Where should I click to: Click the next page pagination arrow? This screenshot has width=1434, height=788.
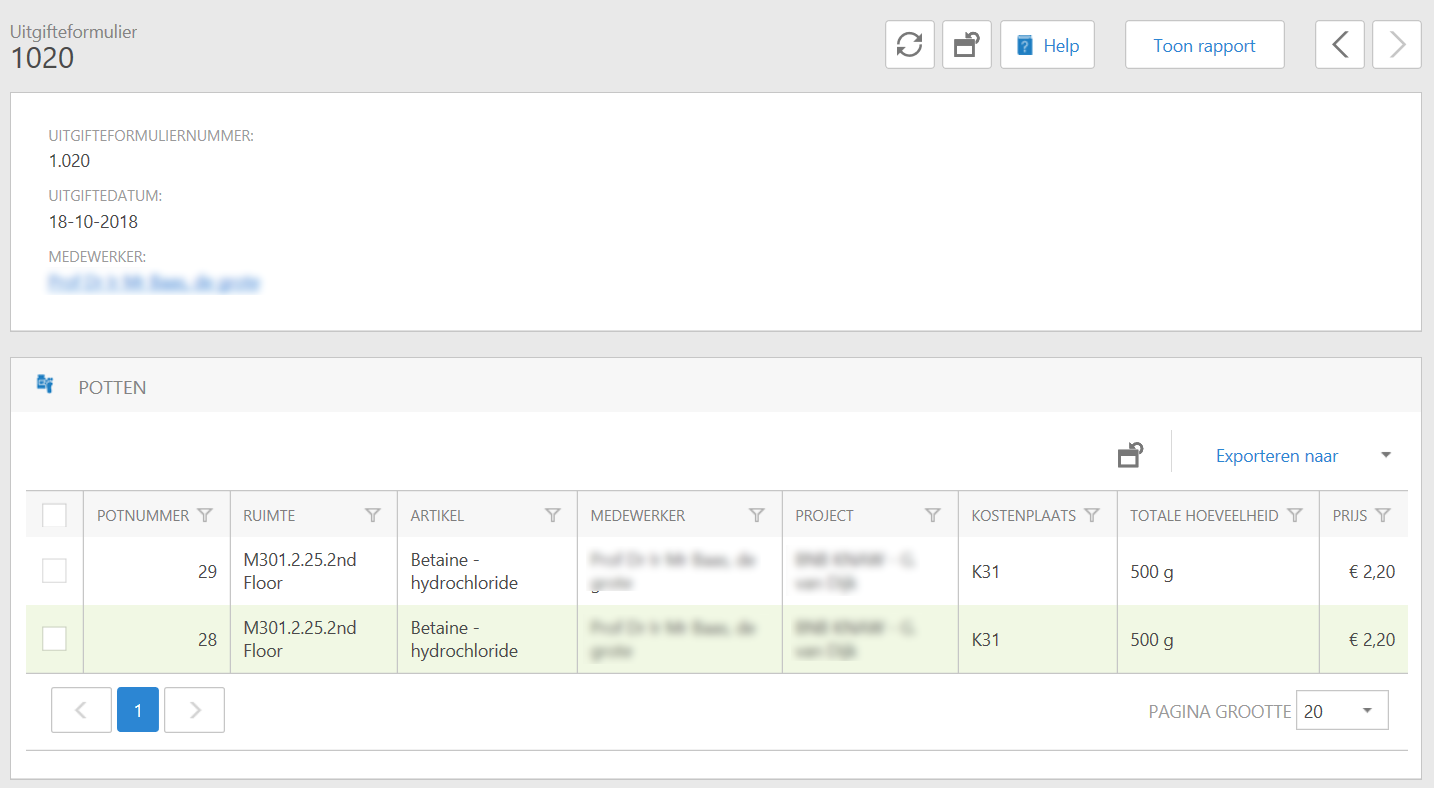tap(195, 710)
